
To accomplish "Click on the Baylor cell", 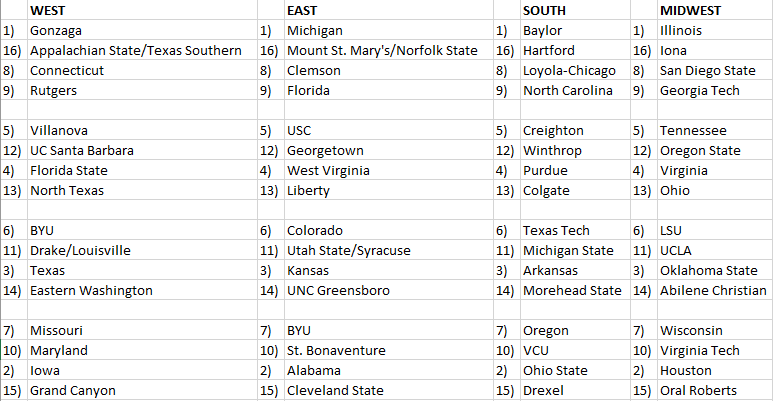I will click(542, 30).
